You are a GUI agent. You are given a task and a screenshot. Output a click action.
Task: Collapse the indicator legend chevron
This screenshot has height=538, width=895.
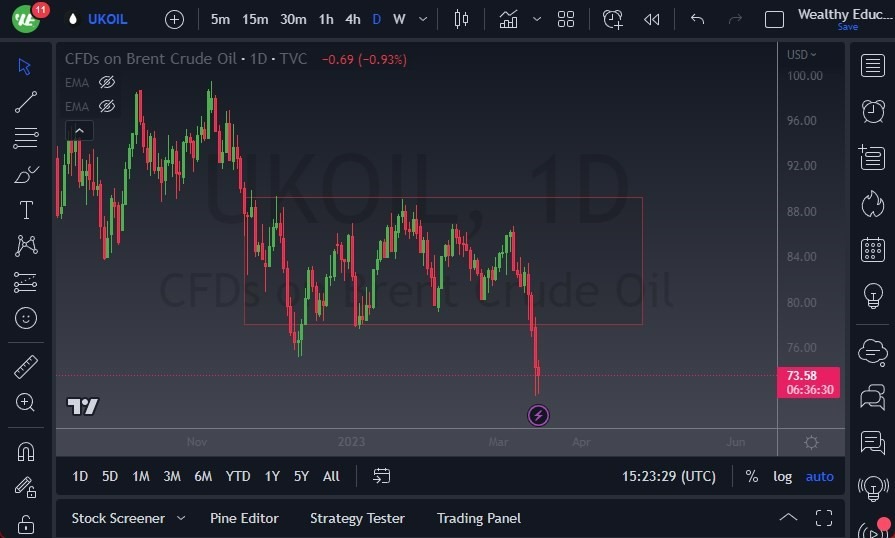pyautogui.click(x=79, y=130)
